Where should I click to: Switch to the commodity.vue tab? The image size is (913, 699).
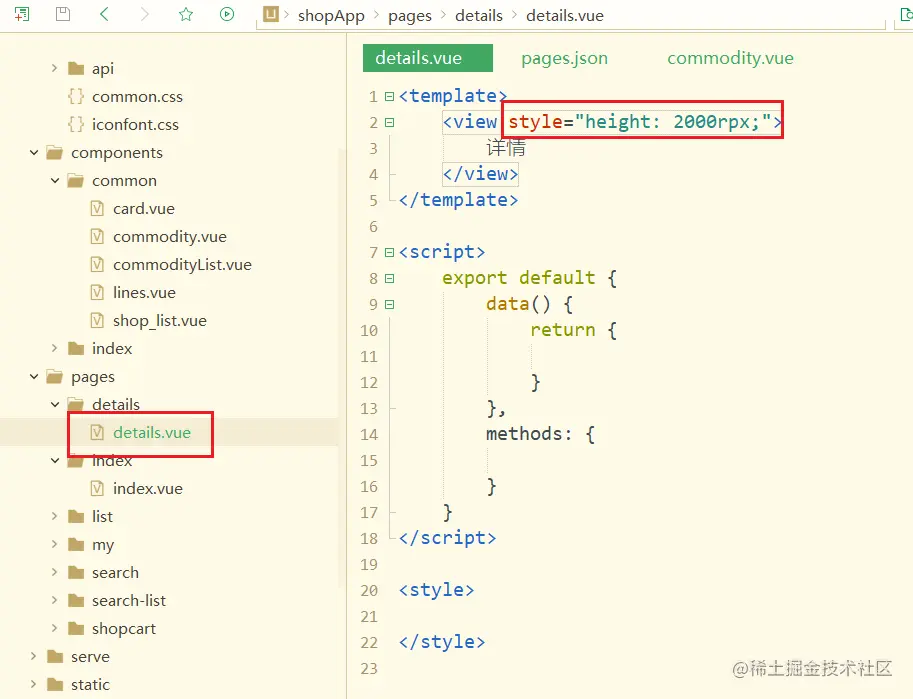pyautogui.click(x=730, y=58)
